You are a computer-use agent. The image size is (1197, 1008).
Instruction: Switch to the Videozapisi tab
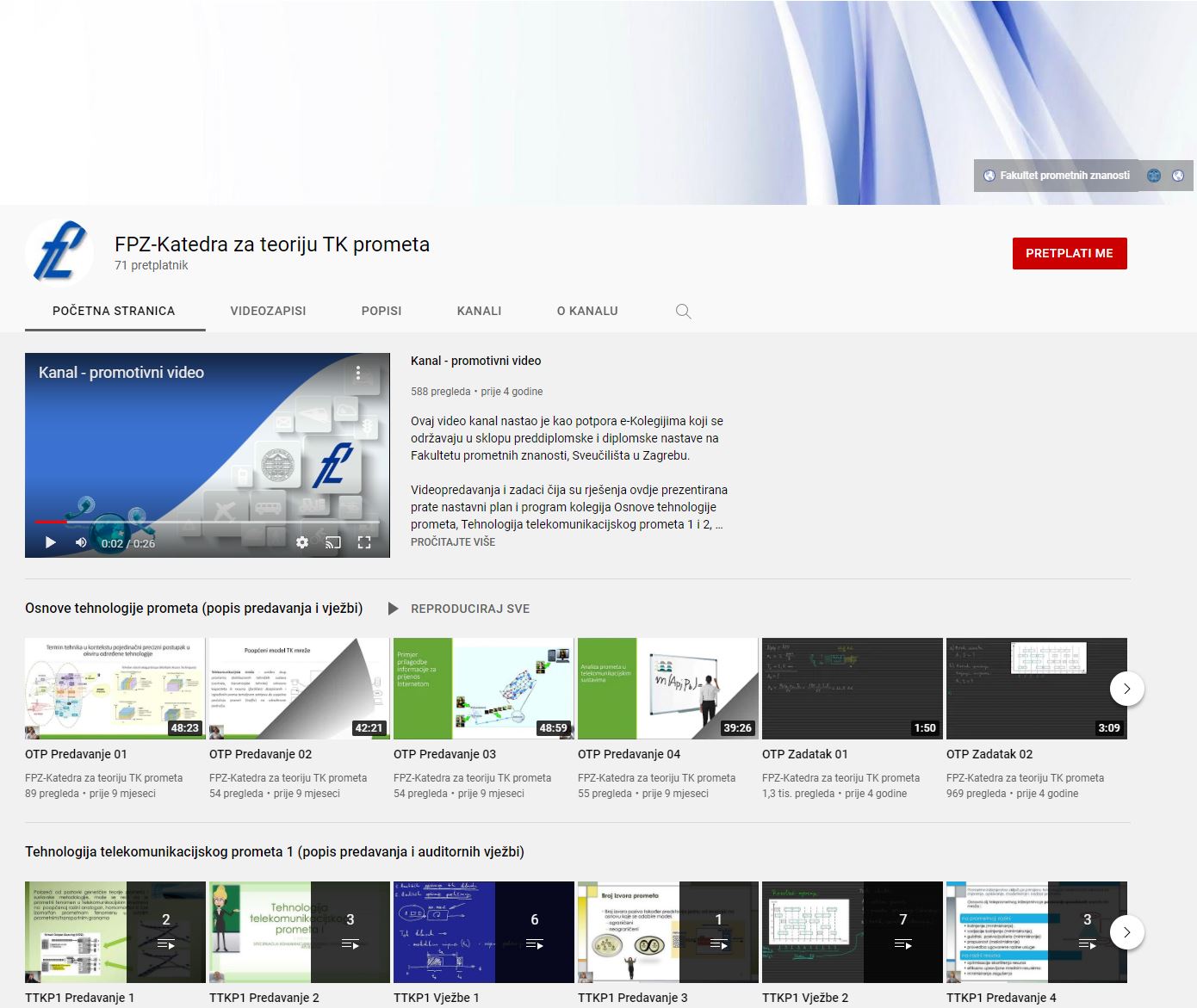(x=268, y=311)
